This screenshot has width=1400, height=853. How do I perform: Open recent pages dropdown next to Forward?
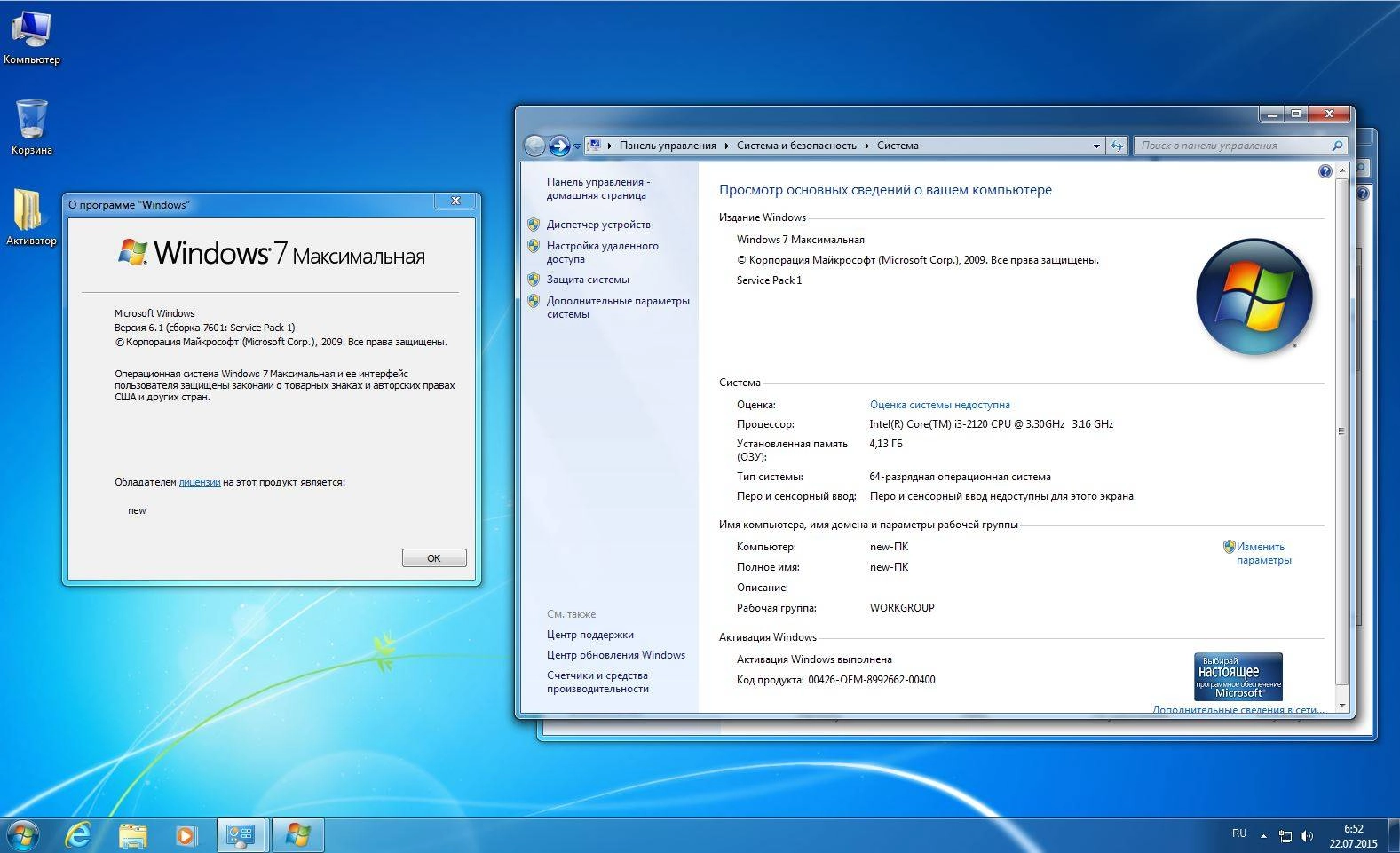tap(577, 146)
